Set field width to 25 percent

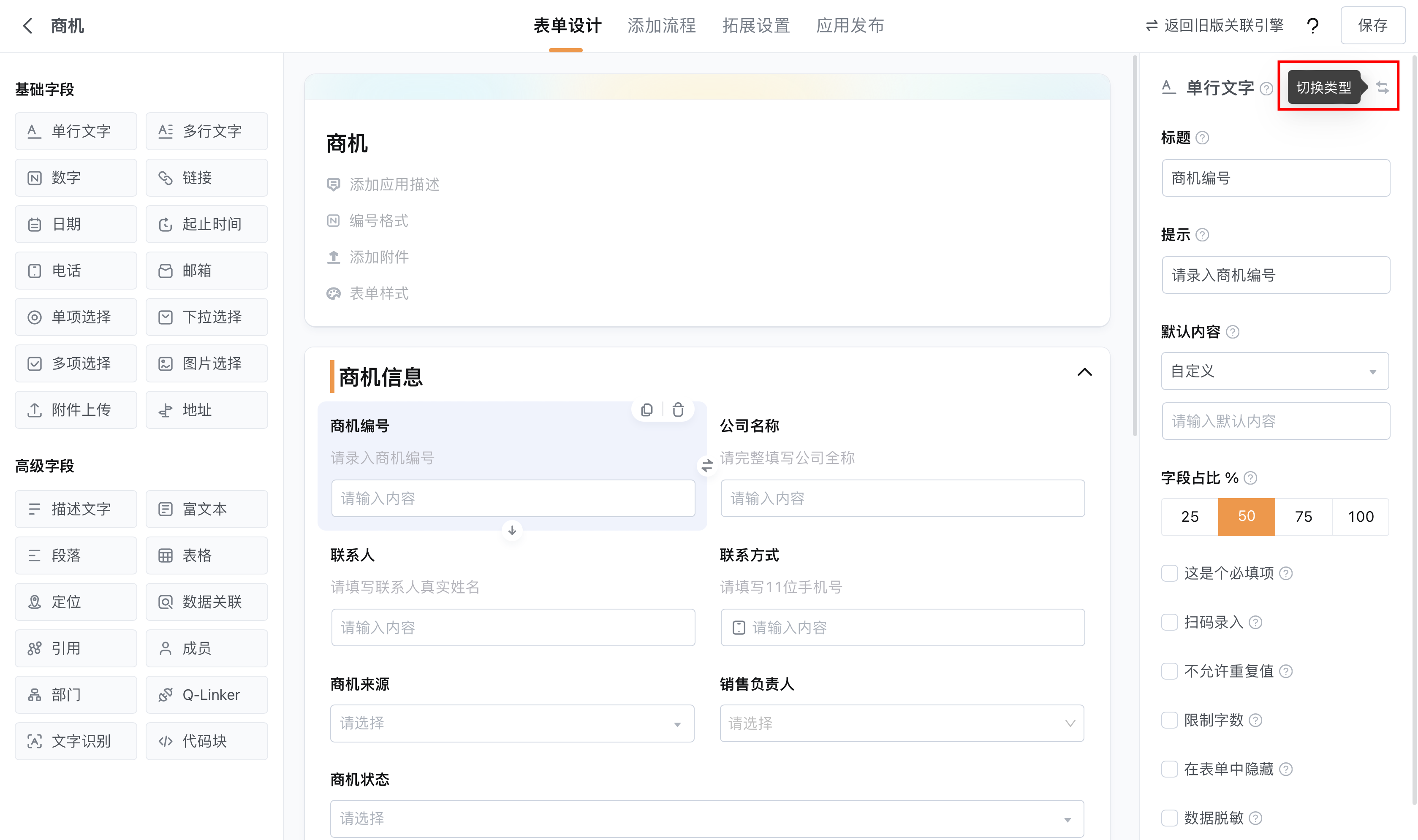(x=1190, y=517)
